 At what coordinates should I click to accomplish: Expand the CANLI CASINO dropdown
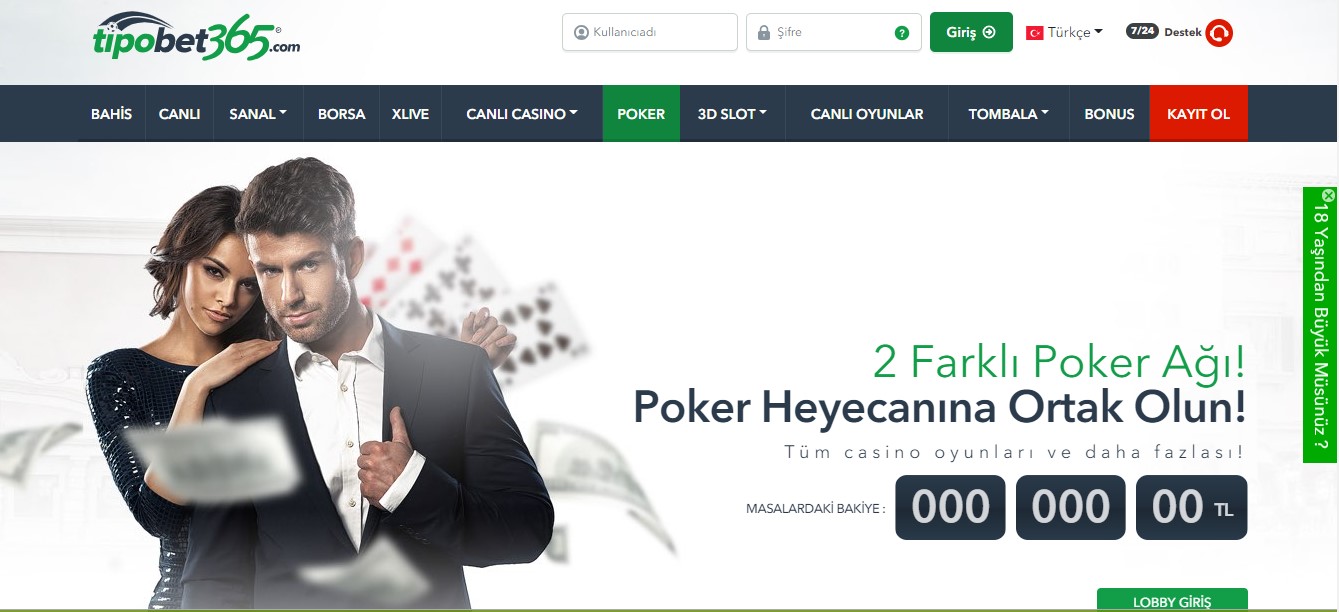[x=522, y=114]
